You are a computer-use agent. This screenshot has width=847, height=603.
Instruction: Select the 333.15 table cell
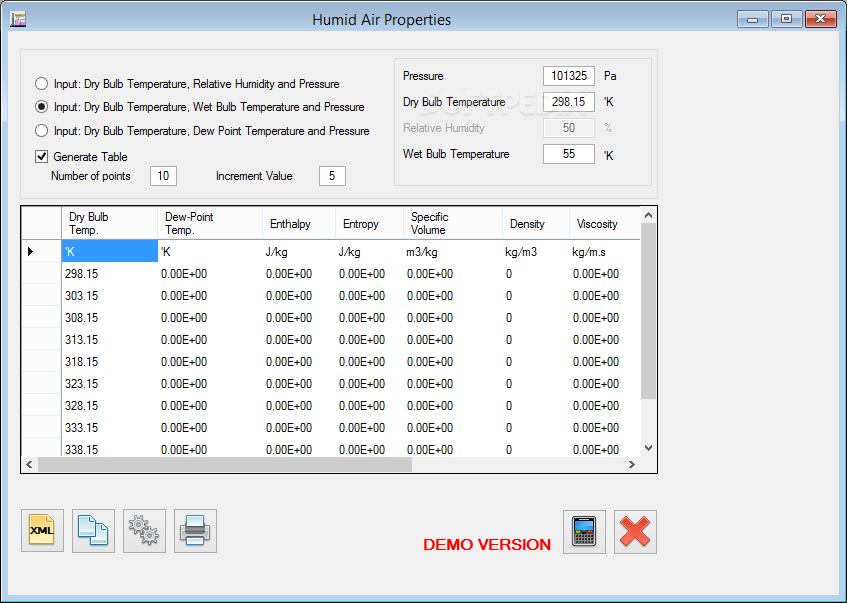[110, 428]
